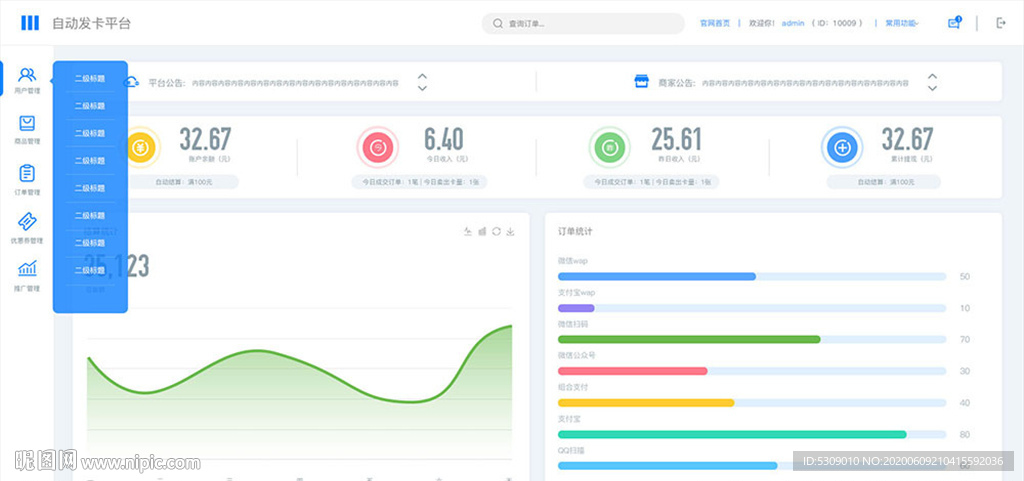The image size is (1024, 481).
Task: Click the admin username link
Action: click(x=793, y=23)
